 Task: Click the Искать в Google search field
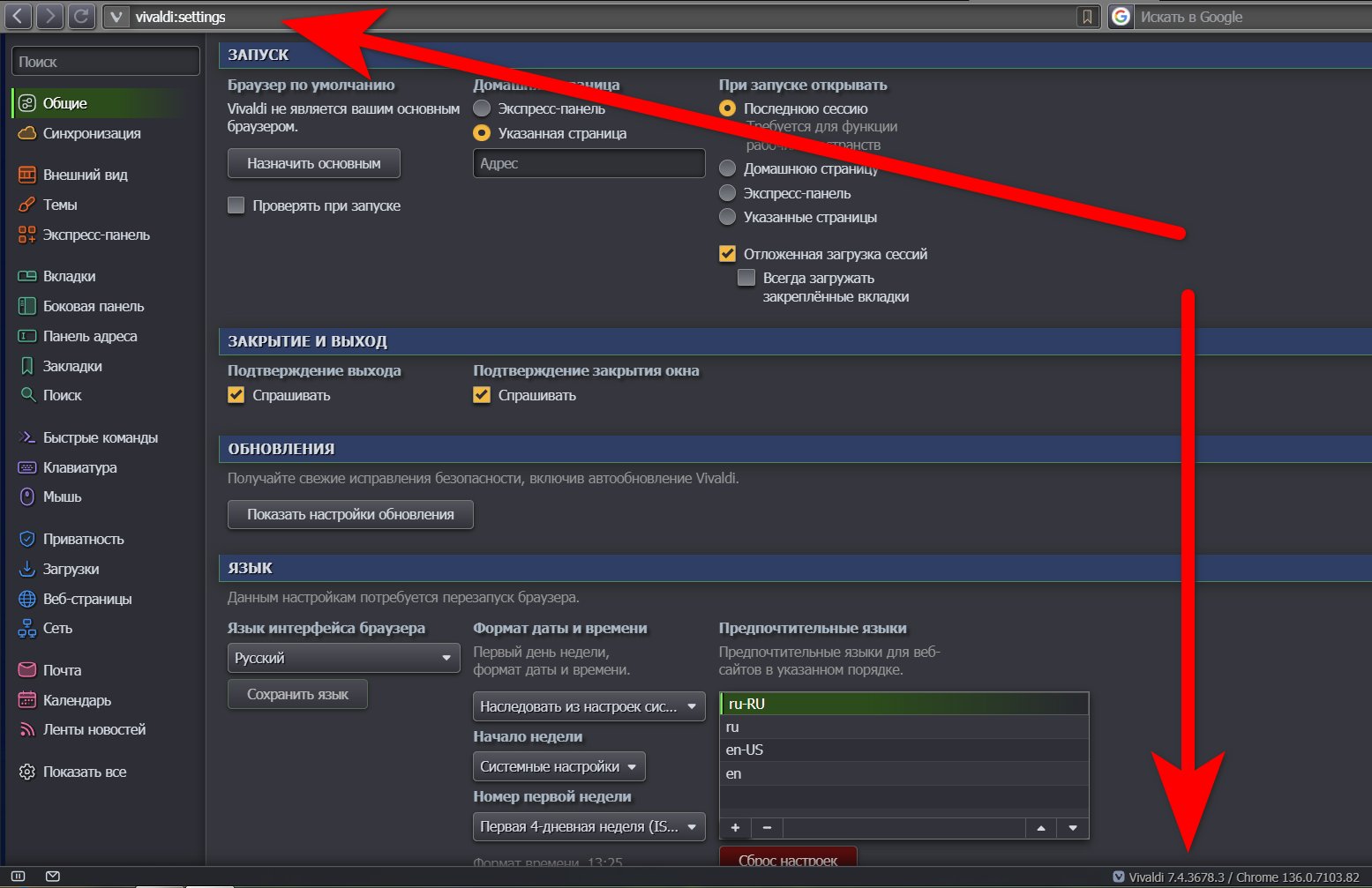[x=1253, y=17]
